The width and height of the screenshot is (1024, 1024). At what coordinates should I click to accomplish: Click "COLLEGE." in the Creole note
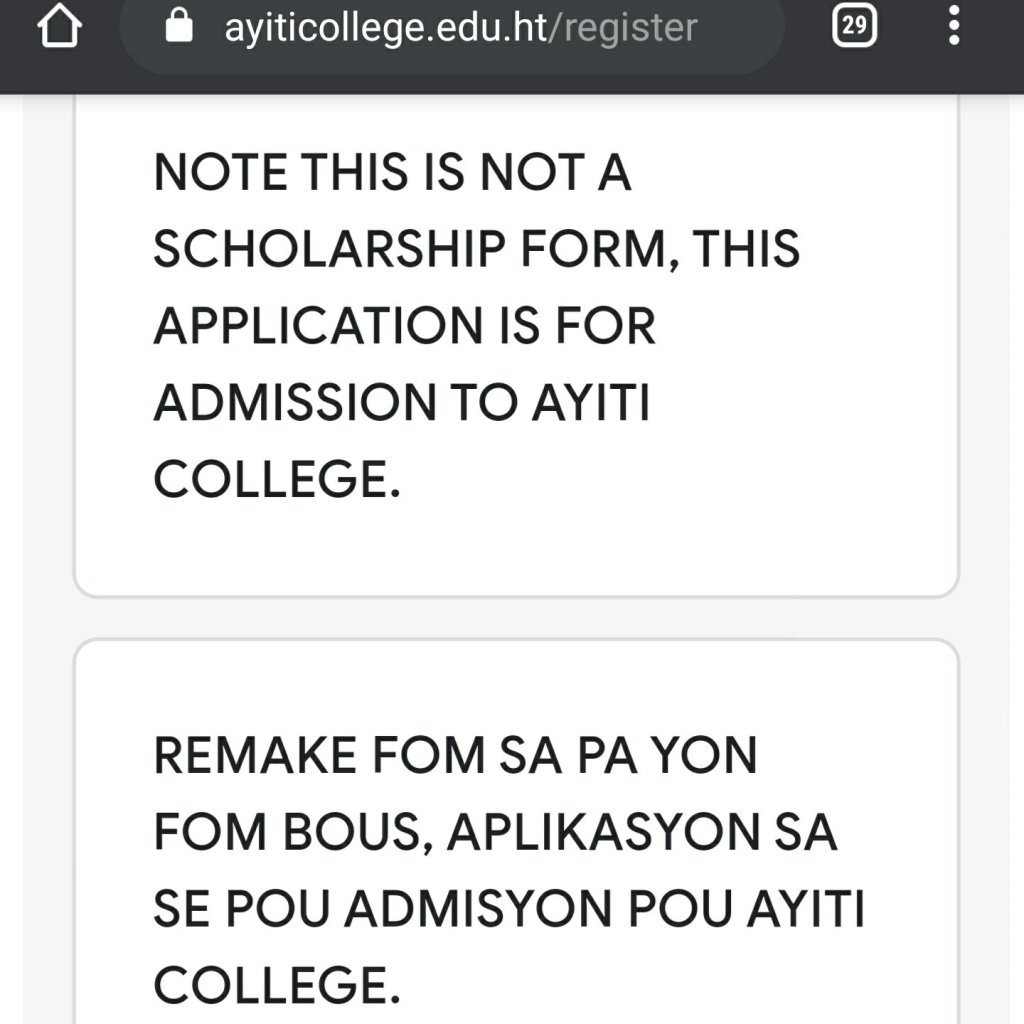pos(276,986)
